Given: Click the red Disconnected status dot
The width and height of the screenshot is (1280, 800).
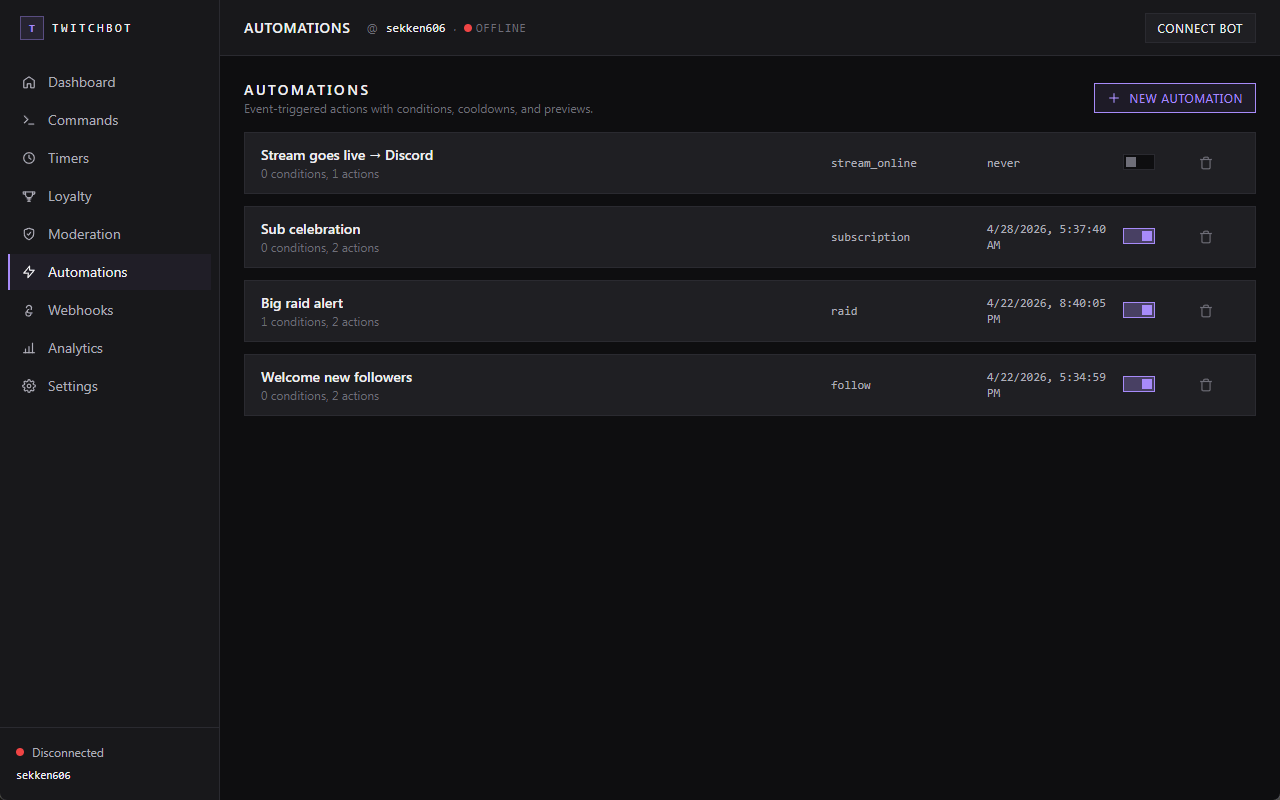Looking at the screenshot, I should (20, 752).
